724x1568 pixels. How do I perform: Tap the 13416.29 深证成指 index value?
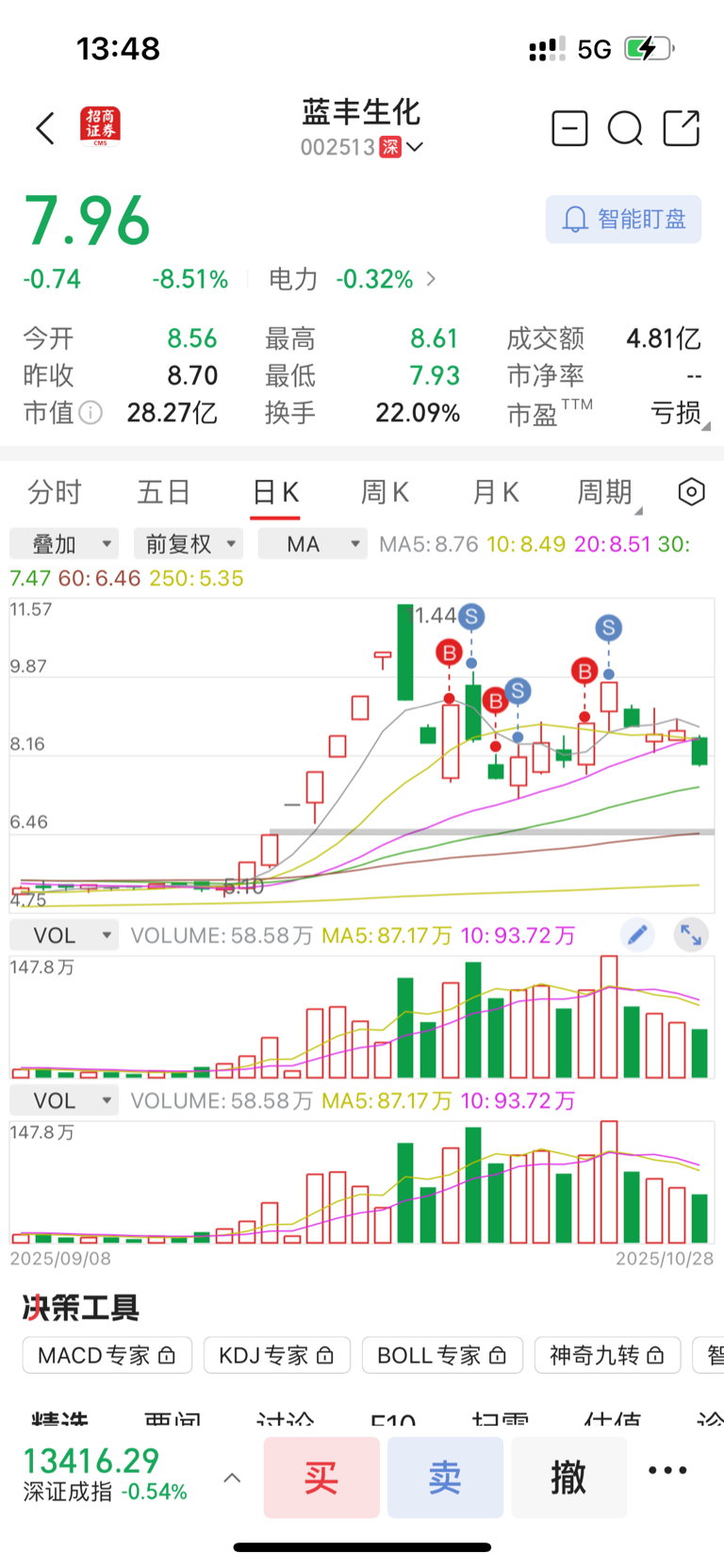click(91, 1461)
